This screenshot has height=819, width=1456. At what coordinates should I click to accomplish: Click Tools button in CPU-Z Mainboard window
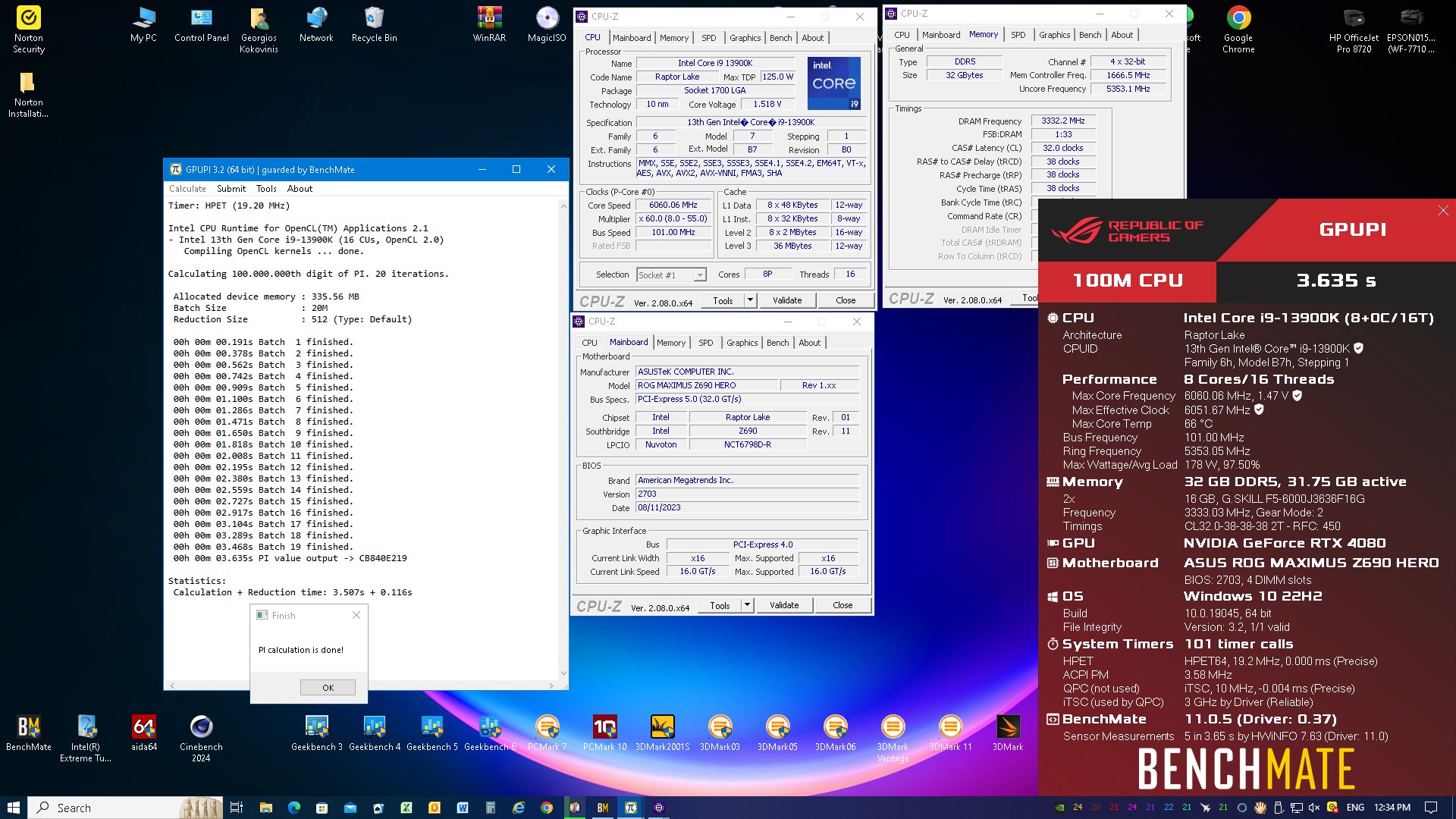click(x=720, y=605)
